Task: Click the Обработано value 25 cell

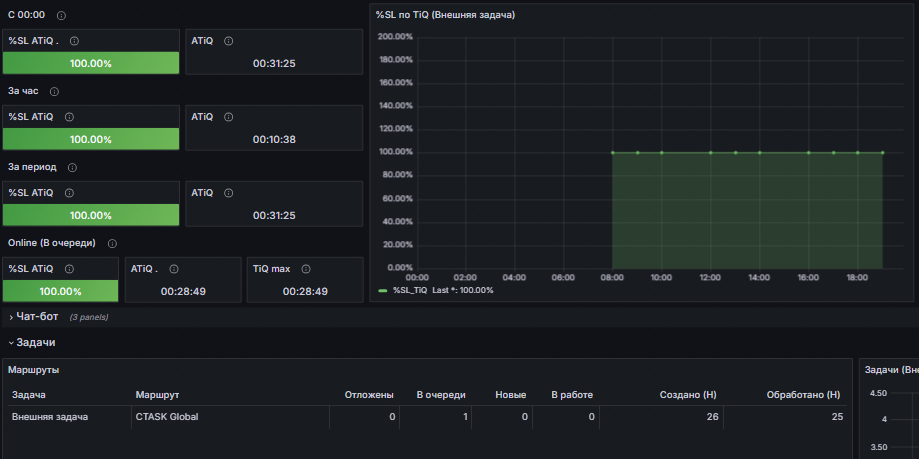Action: coord(785,417)
